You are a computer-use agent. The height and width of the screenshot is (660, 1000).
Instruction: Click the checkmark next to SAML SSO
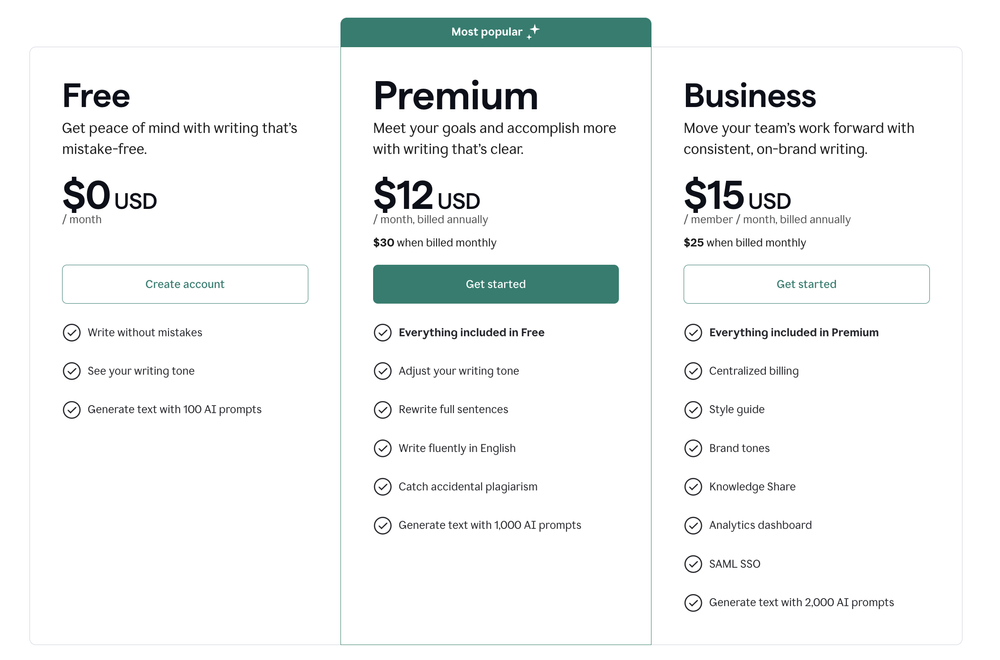pos(693,564)
